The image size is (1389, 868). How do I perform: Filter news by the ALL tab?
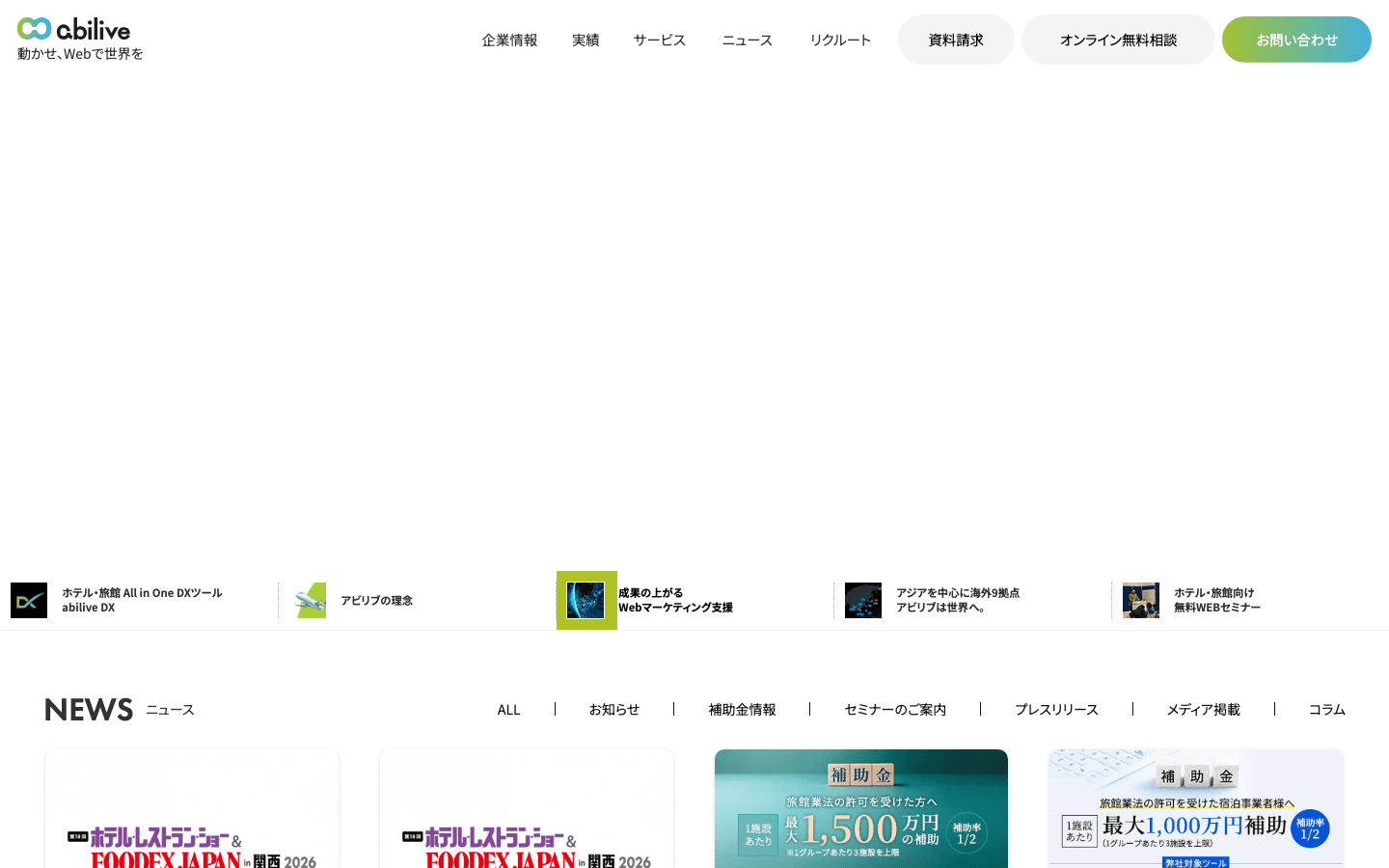pos(508,709)
